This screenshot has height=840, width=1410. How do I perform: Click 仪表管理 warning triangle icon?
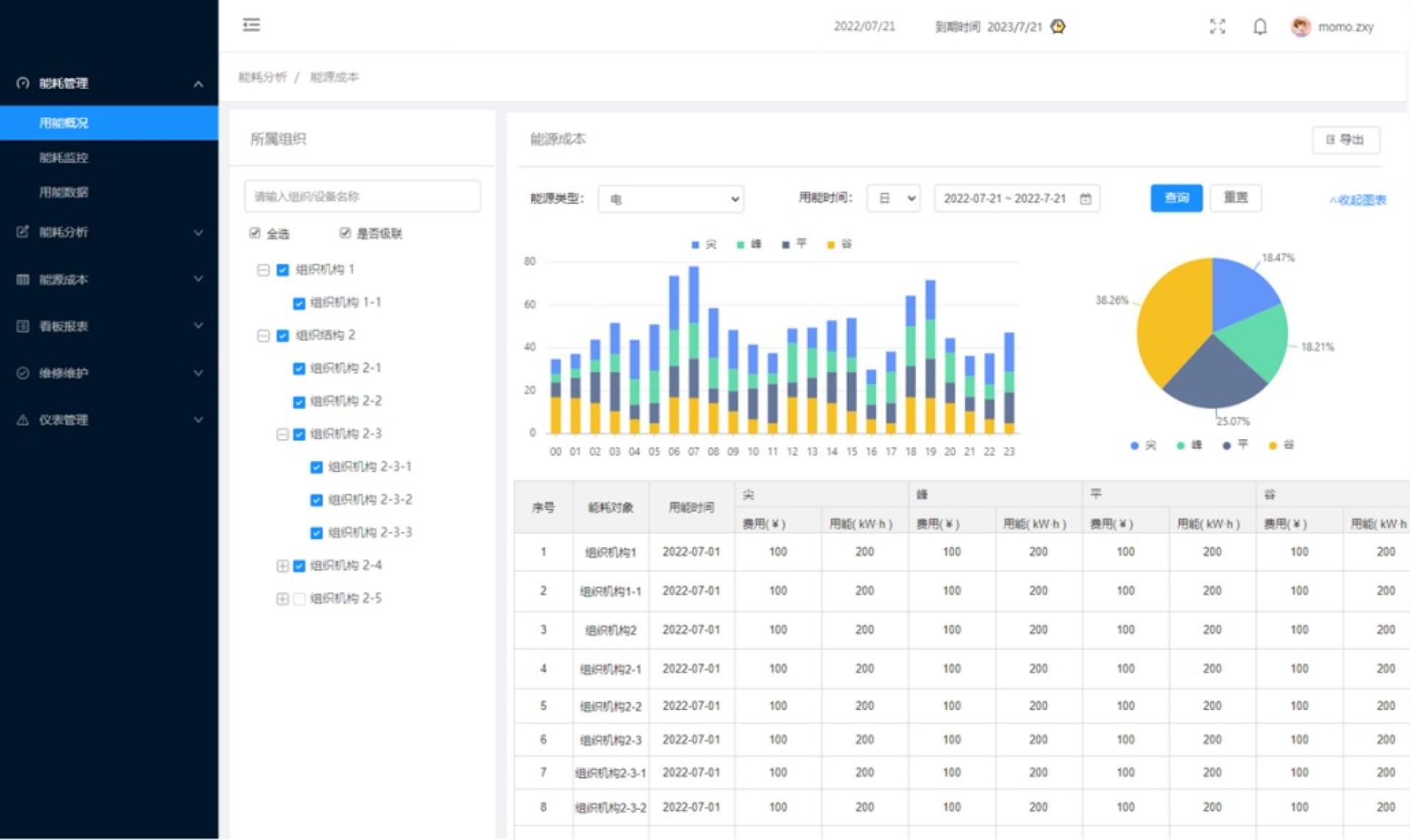click(x=23, y=420)
